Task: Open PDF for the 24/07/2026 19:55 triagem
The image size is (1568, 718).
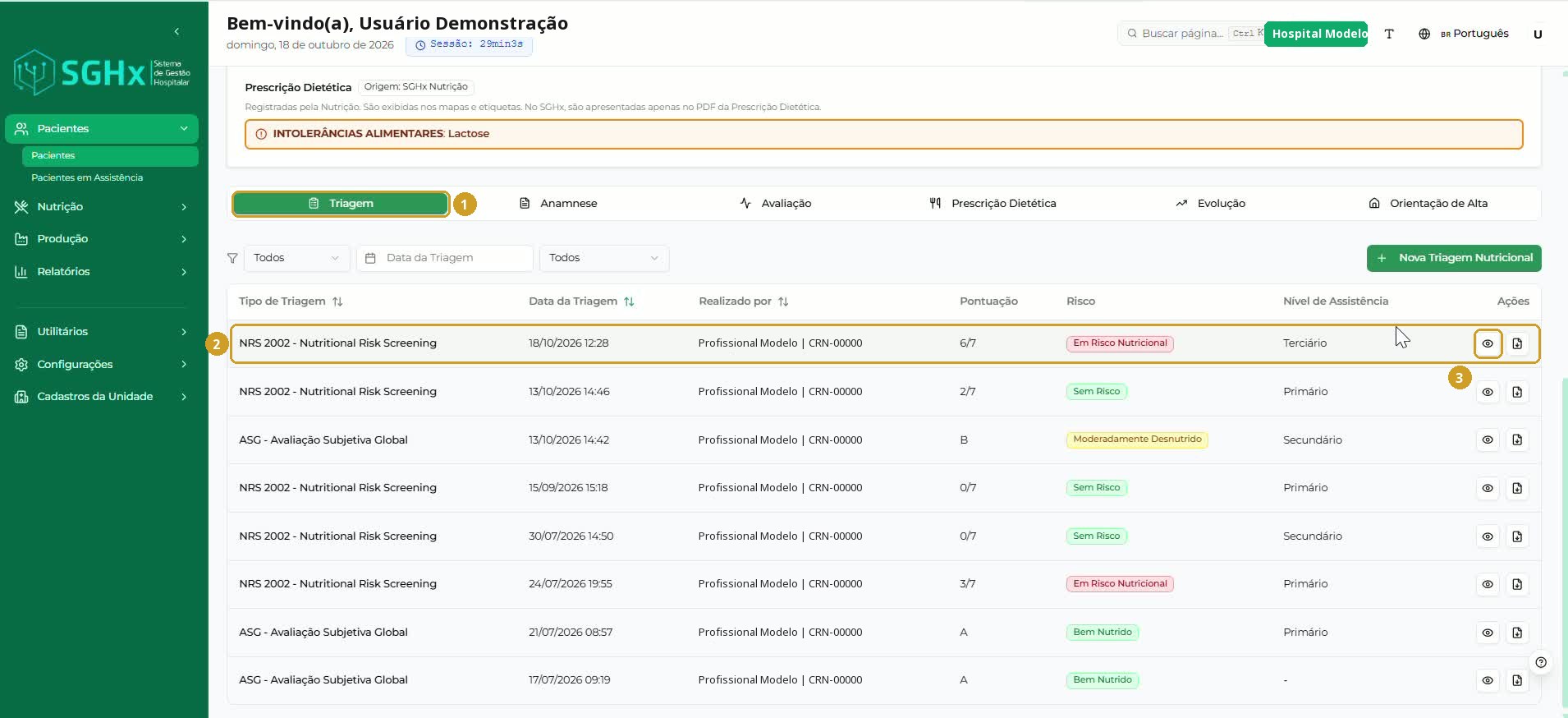Action: pyautogui.click(x=1517, y=584)
